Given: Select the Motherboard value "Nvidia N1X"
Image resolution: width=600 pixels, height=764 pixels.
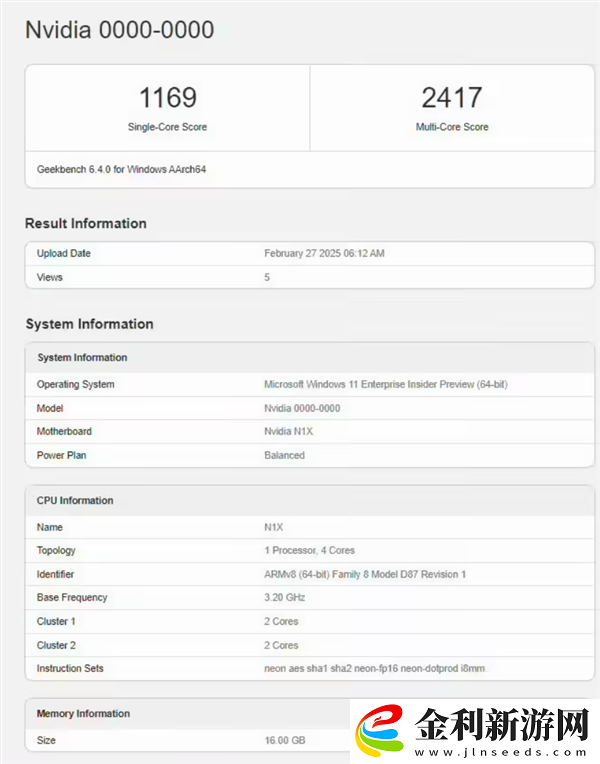Looking at the screenshot, I should point(289,431).
